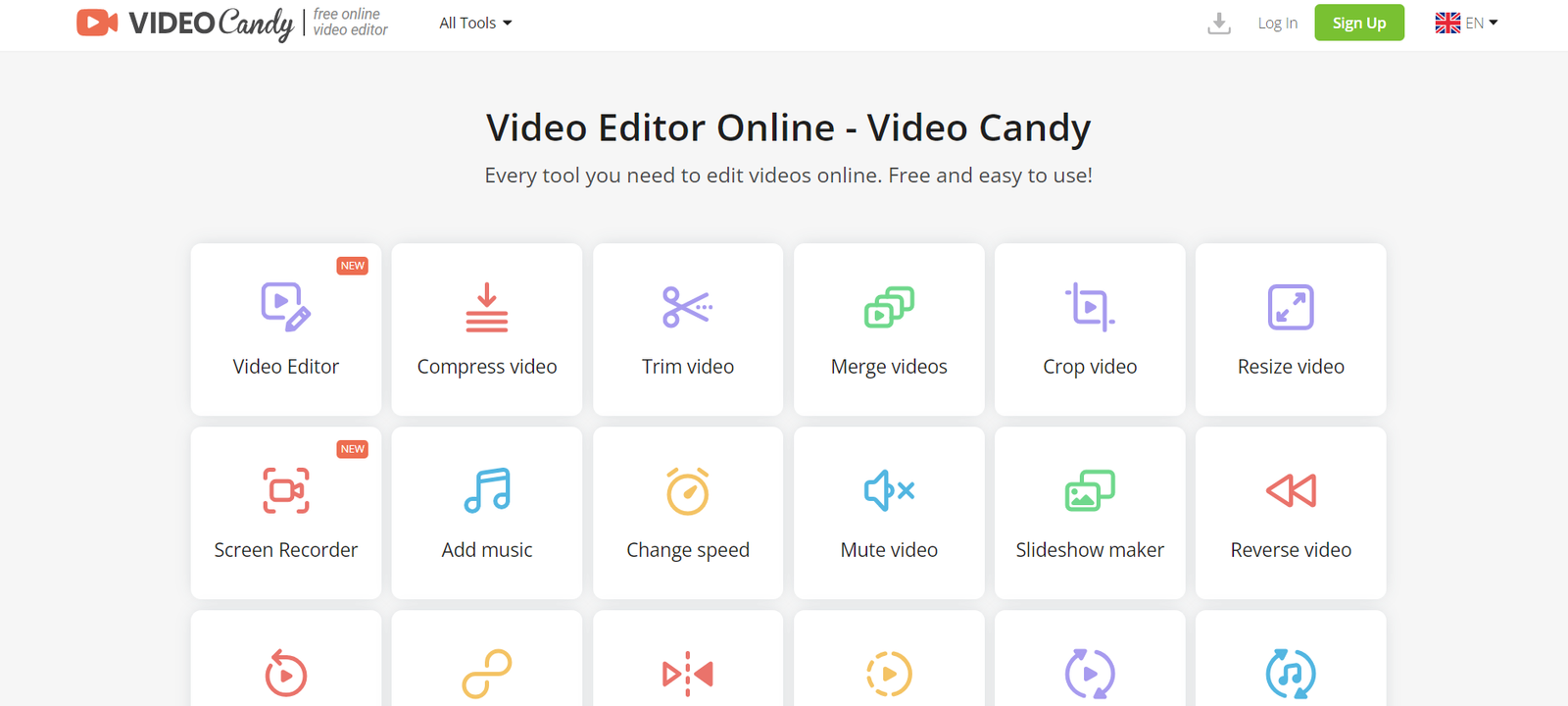Image resolution: width=1568 pixels, height=706 pixels.
Task: Expand the All Tools menu
Action: click(x=475, y=23)
